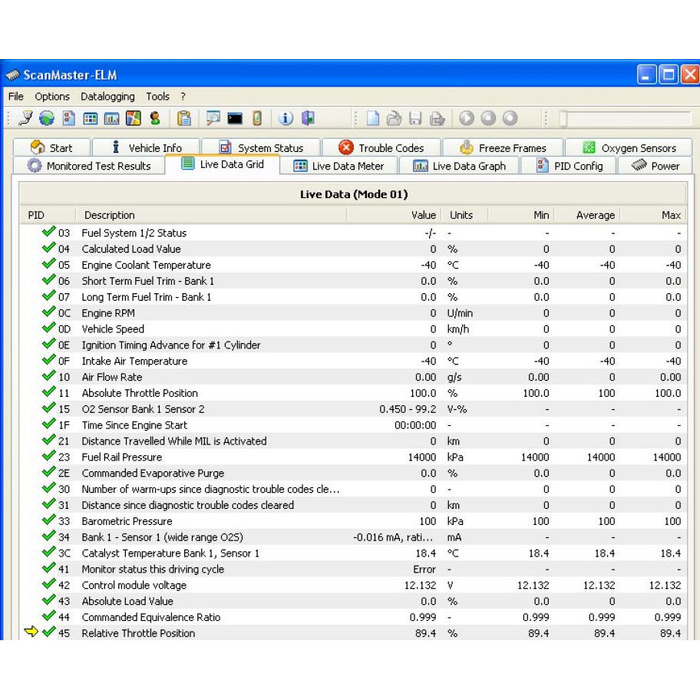Screen dimensions: 700x700
Task: Click the clipboard report icon in toolbar
Action: (x=184, y=119)
